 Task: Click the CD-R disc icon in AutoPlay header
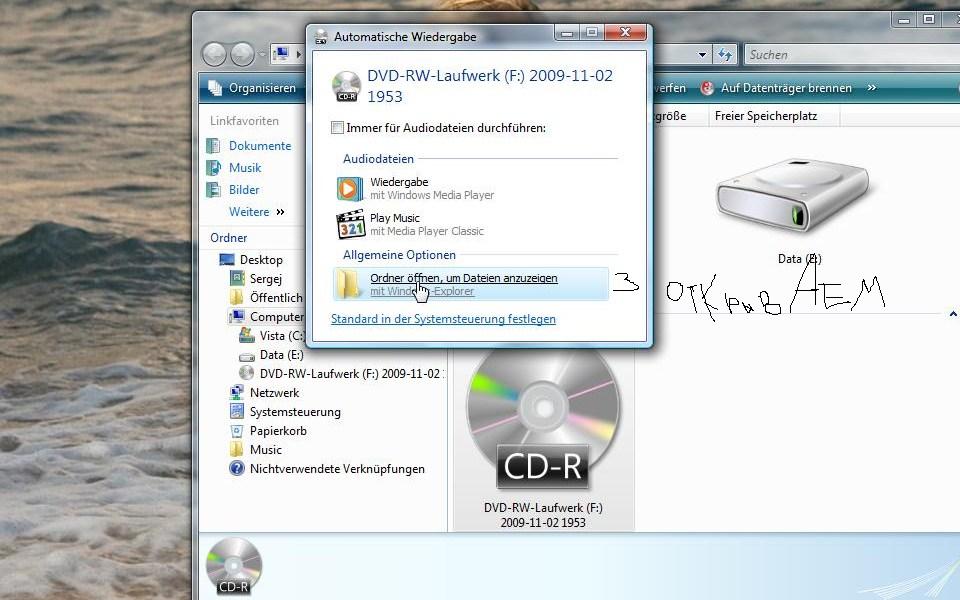point(347,86)
